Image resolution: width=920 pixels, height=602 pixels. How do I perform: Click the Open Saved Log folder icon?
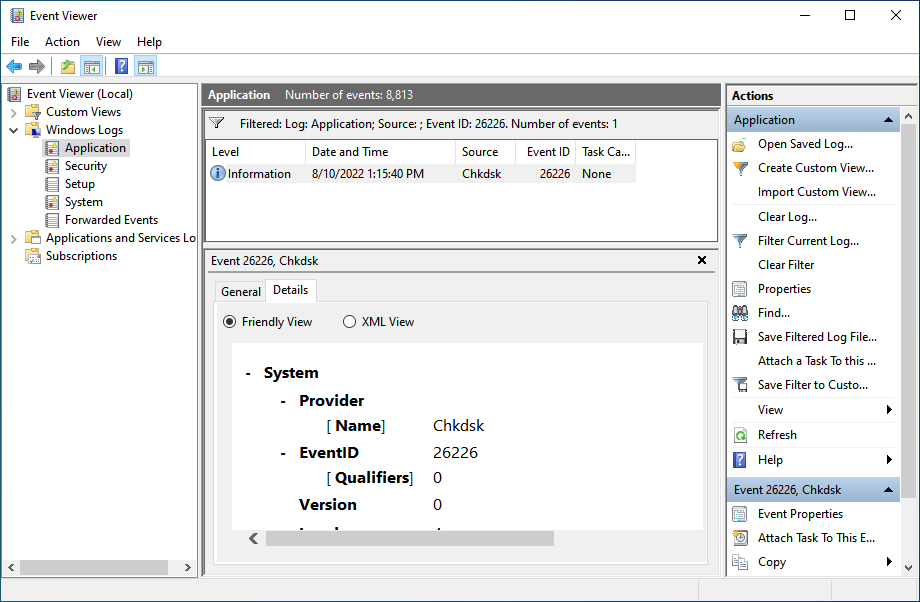coord(740,144)
